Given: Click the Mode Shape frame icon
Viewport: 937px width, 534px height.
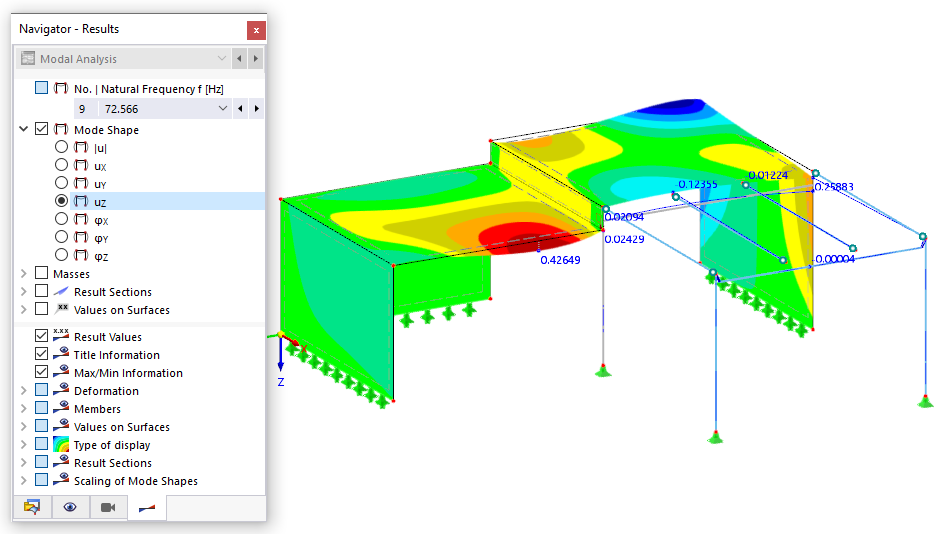Looking at the screenshot, I should pyautogui.click(x=61, y=129).
